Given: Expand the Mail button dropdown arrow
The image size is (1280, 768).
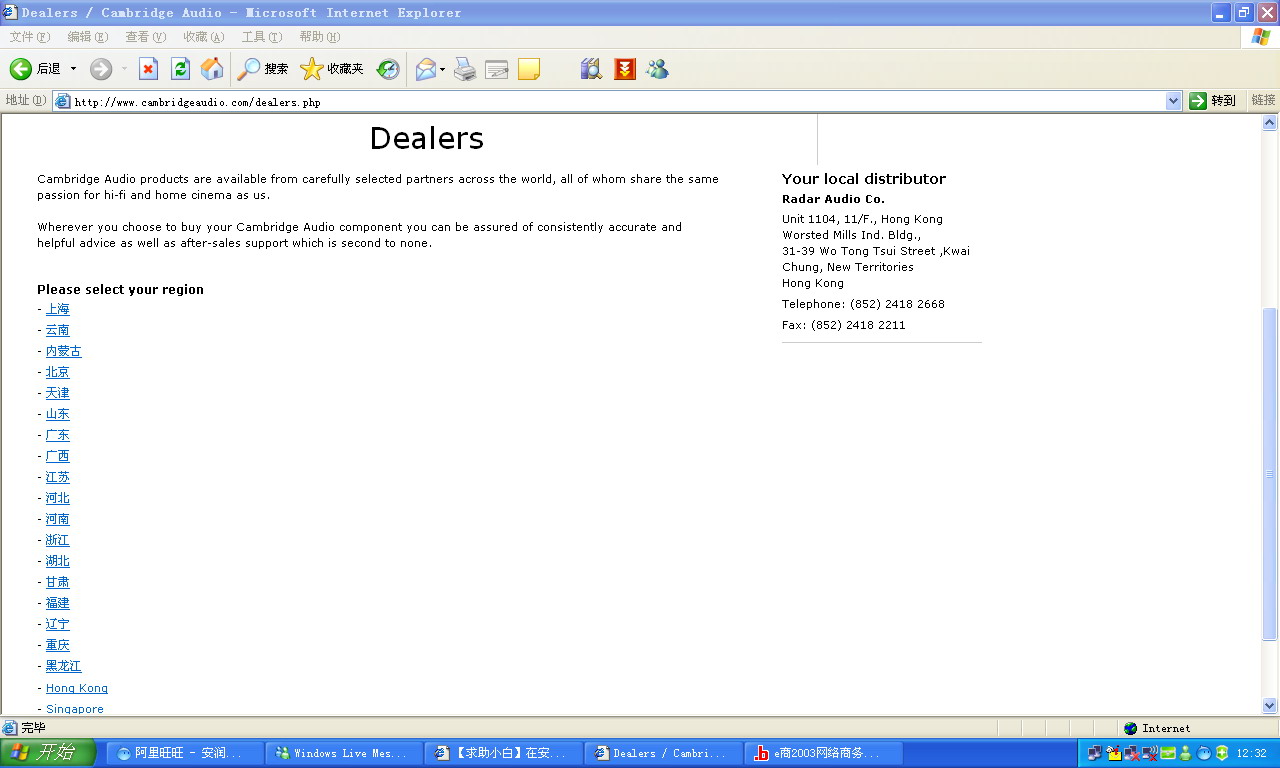Looking at the screenshot, I should coord(442,69).
